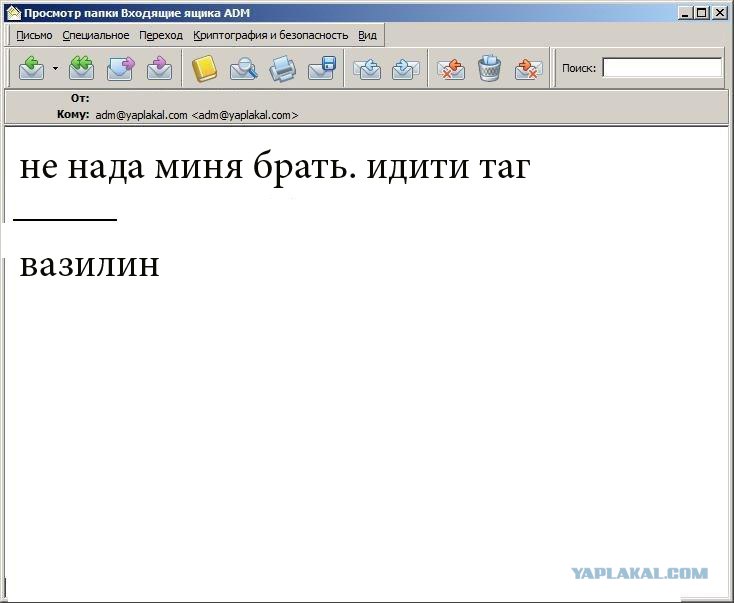Go to the previous message envelope icon

pyautogui.click(x=367, y=68)
